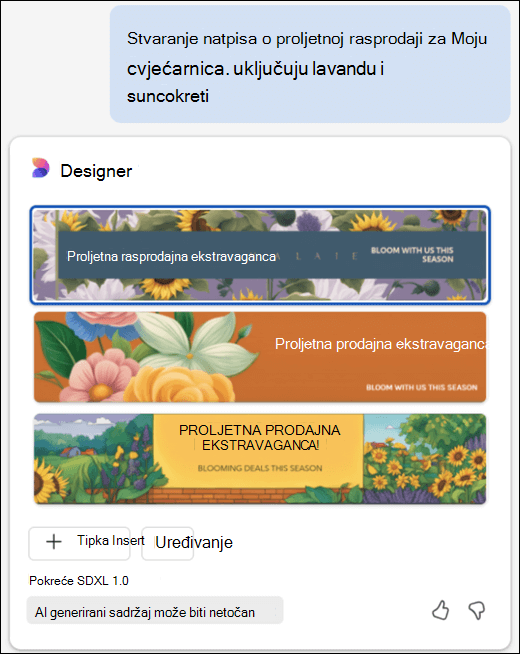The image size is (520, 654).
Task: Click the Pokreće SDXL 1.0 label
Action: tap(79, 581)
